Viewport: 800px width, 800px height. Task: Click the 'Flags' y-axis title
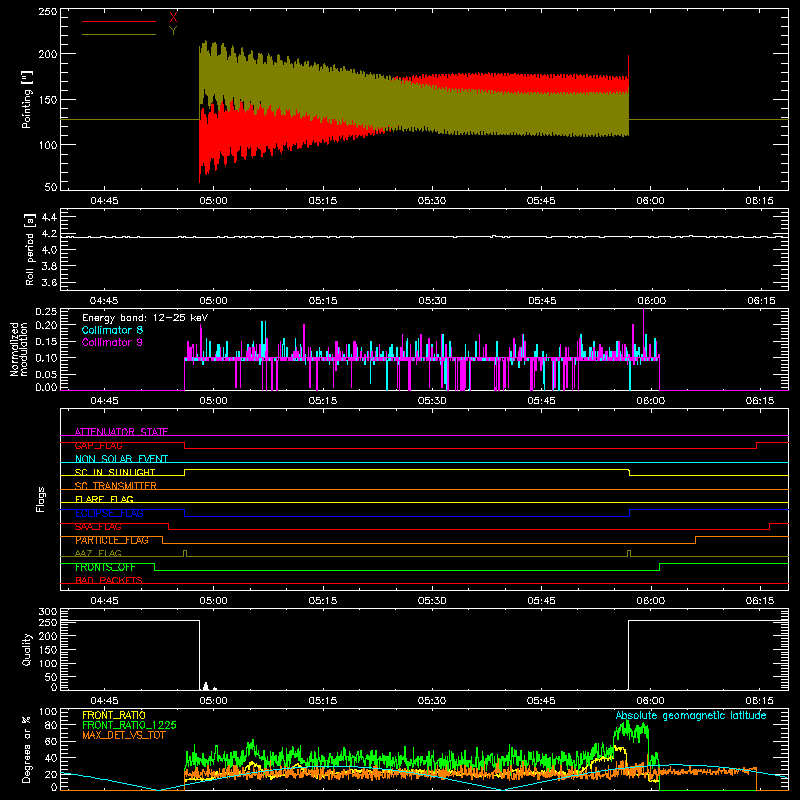click(x=41, y=499)
